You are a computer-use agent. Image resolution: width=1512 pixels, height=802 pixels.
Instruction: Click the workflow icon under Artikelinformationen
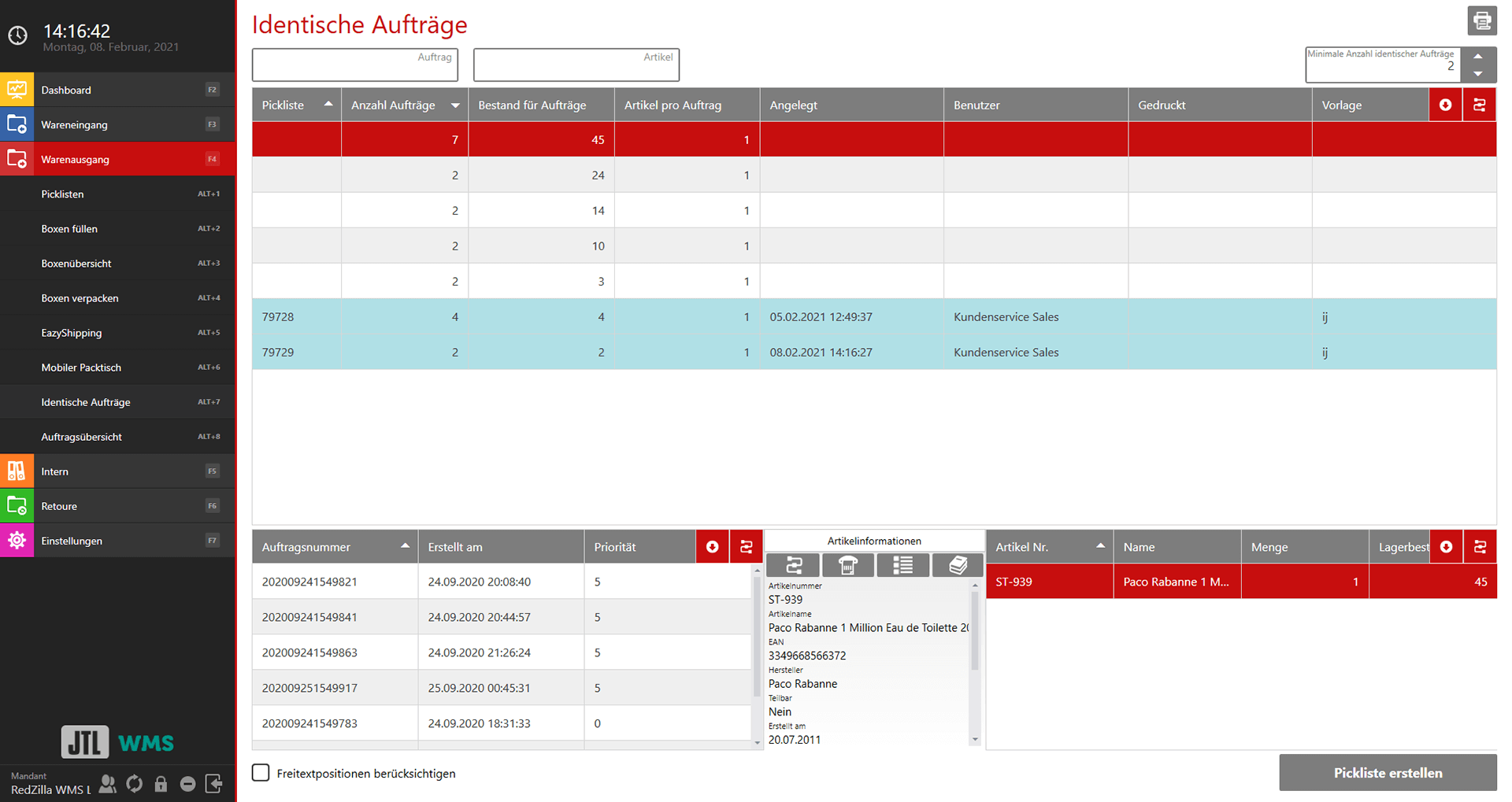coord(793,565)
